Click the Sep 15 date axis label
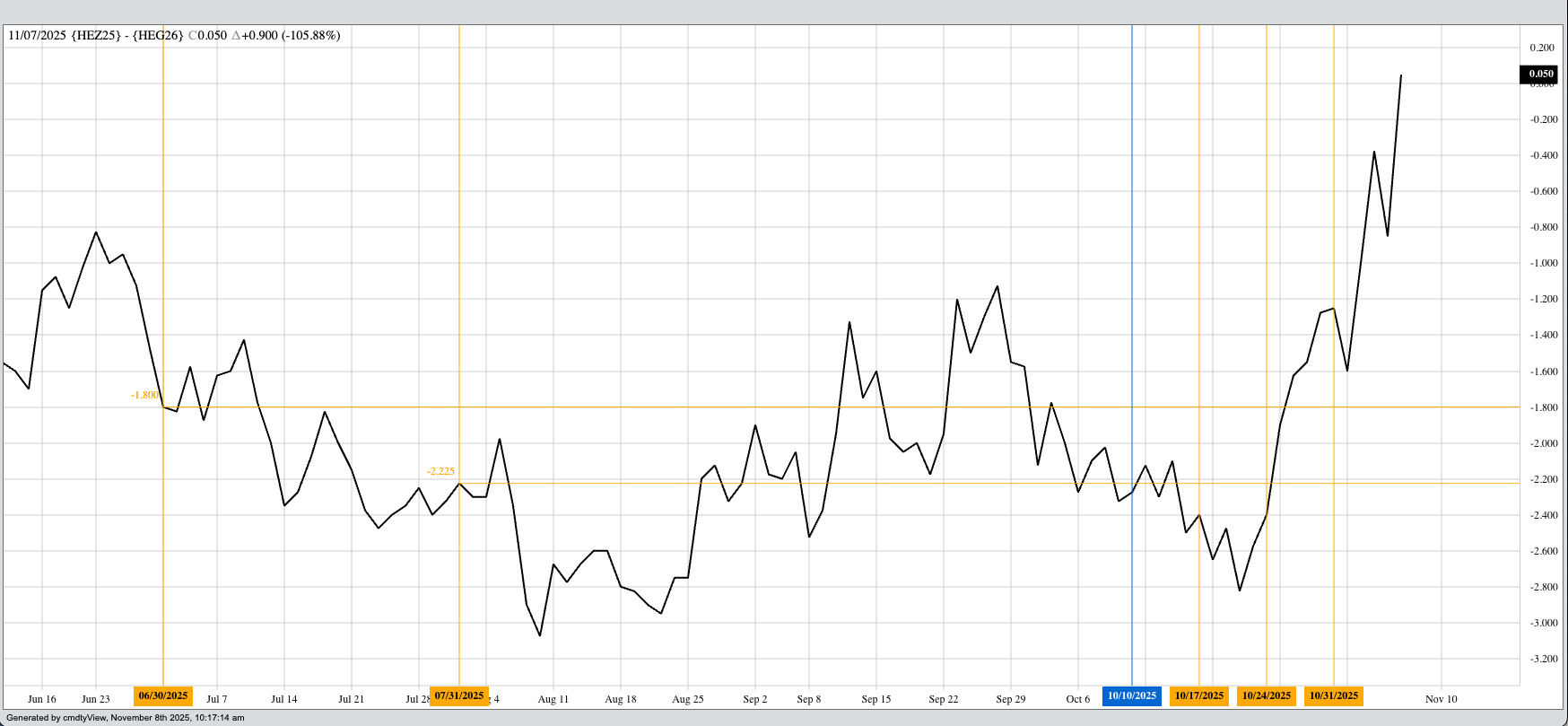 tap(876, 699)
